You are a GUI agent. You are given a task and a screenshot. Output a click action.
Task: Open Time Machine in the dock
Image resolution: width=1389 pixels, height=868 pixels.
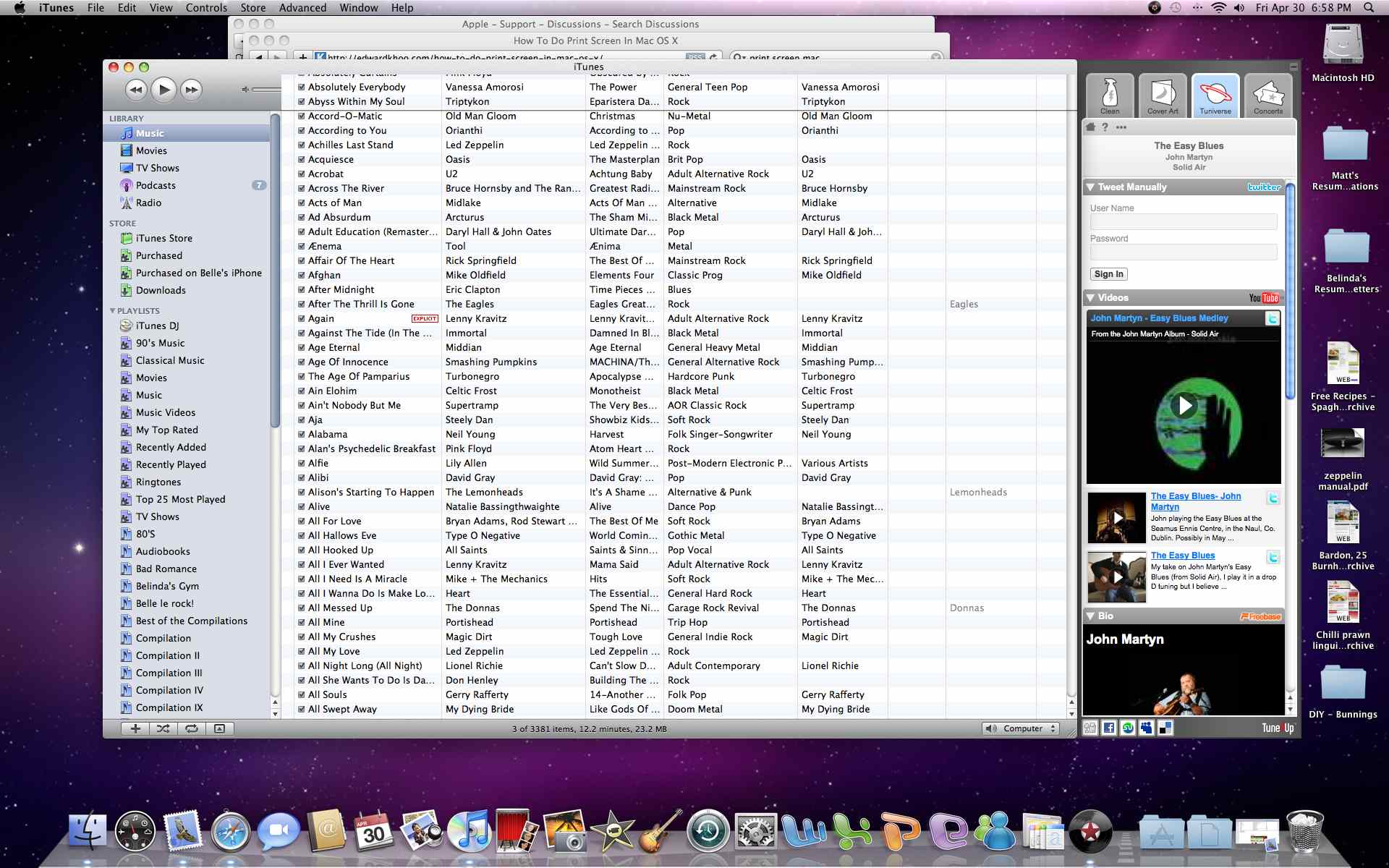pyautogui.click(x=708, y=831)
